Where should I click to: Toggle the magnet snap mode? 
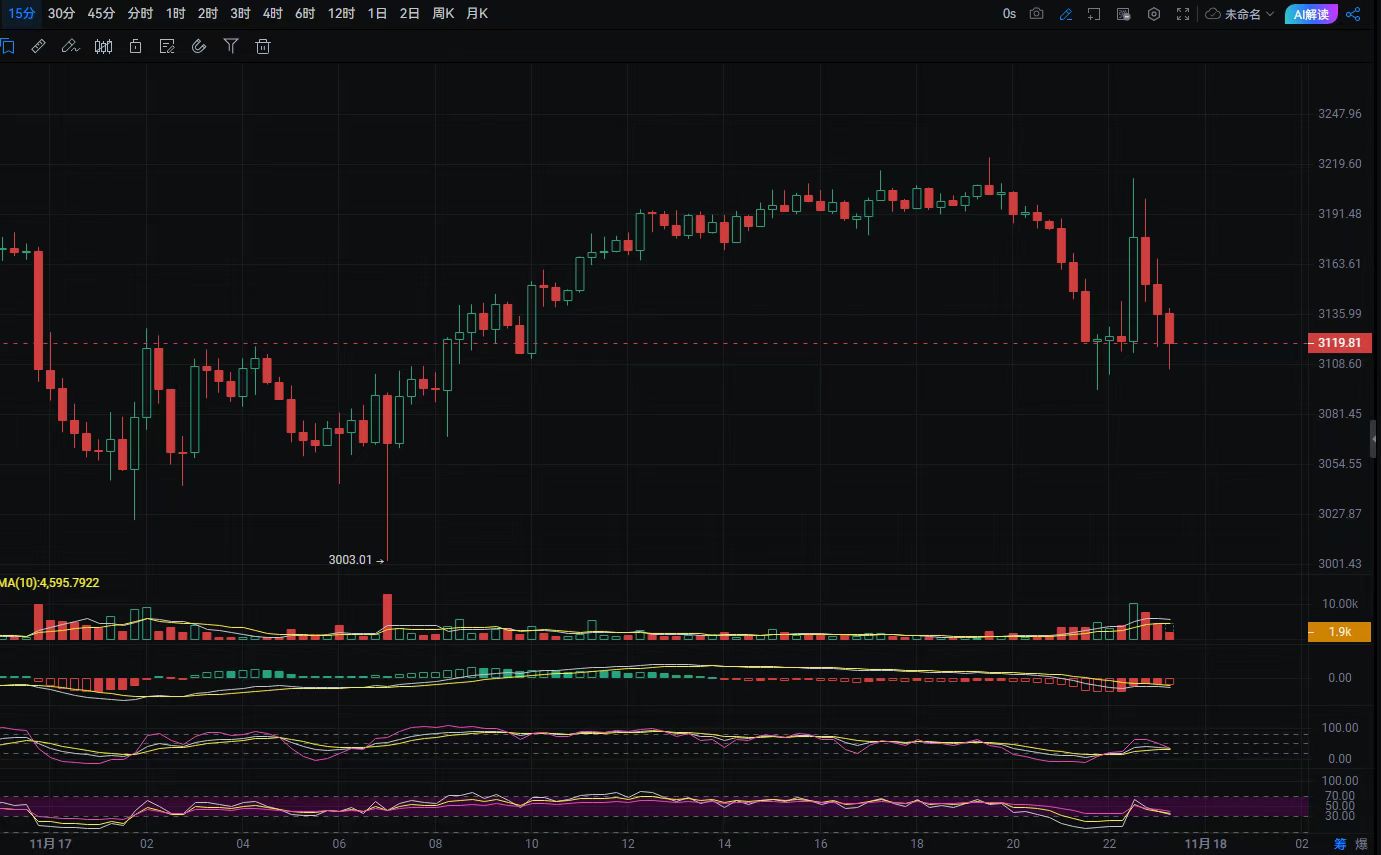(199, 46)
